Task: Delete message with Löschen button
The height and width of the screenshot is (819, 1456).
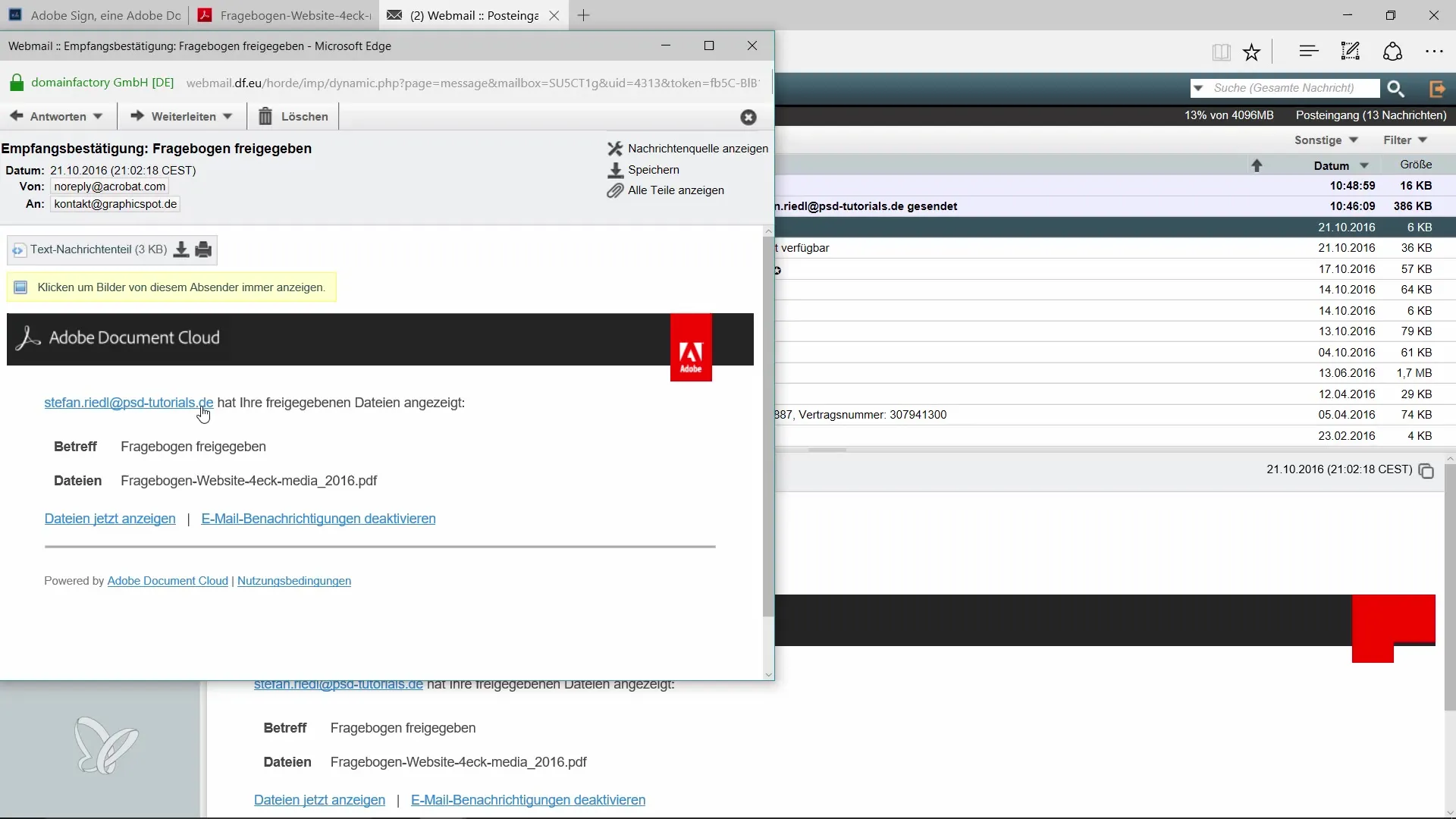Action: [x=293, y=116]
